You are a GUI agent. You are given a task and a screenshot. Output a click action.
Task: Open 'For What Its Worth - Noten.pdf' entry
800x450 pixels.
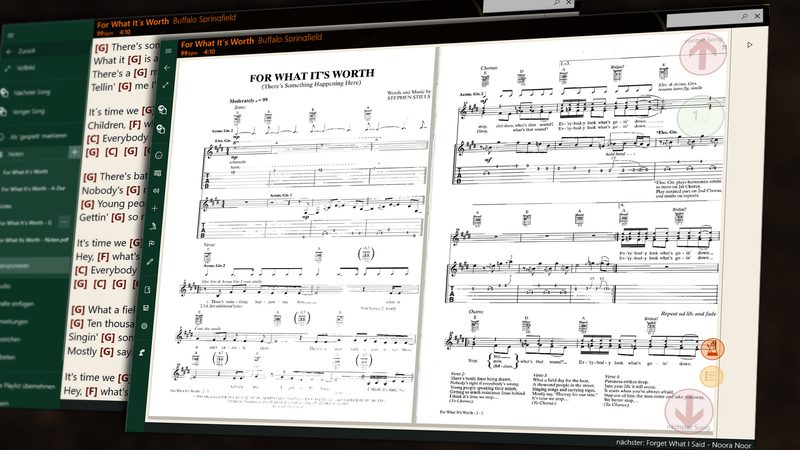point(35,240)
